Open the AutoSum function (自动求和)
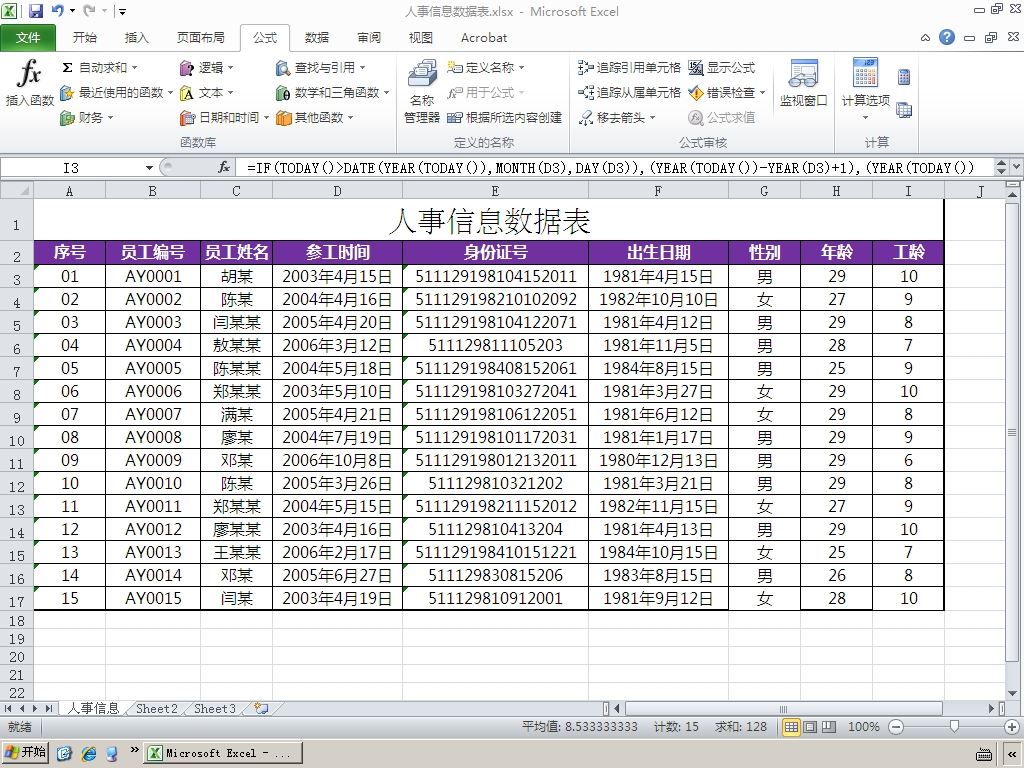 [99, 67]
